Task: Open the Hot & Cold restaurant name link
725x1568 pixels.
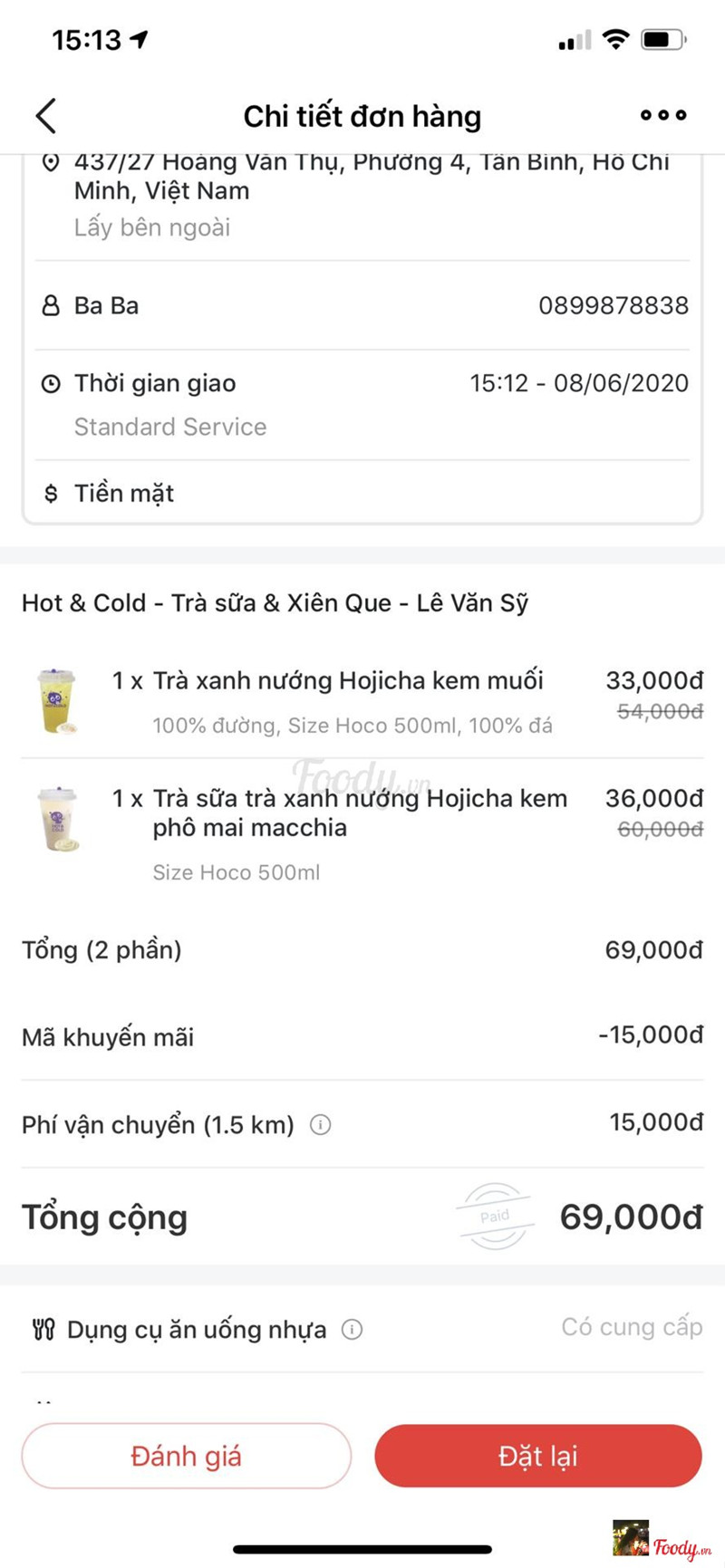Action: [x=275, y=603]
